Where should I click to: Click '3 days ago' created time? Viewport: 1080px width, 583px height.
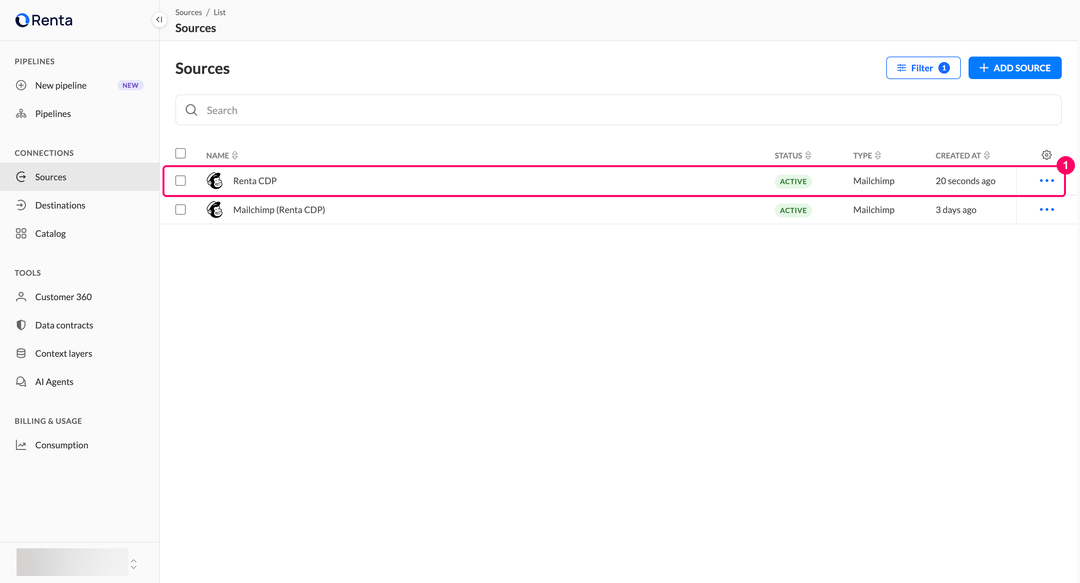955,209
